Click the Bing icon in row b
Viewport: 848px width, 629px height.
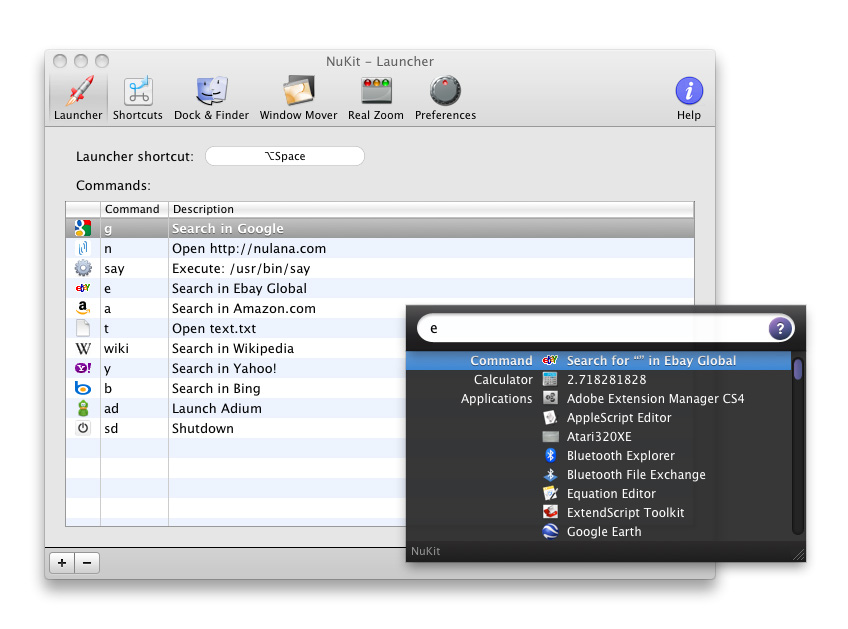point(83,388)
